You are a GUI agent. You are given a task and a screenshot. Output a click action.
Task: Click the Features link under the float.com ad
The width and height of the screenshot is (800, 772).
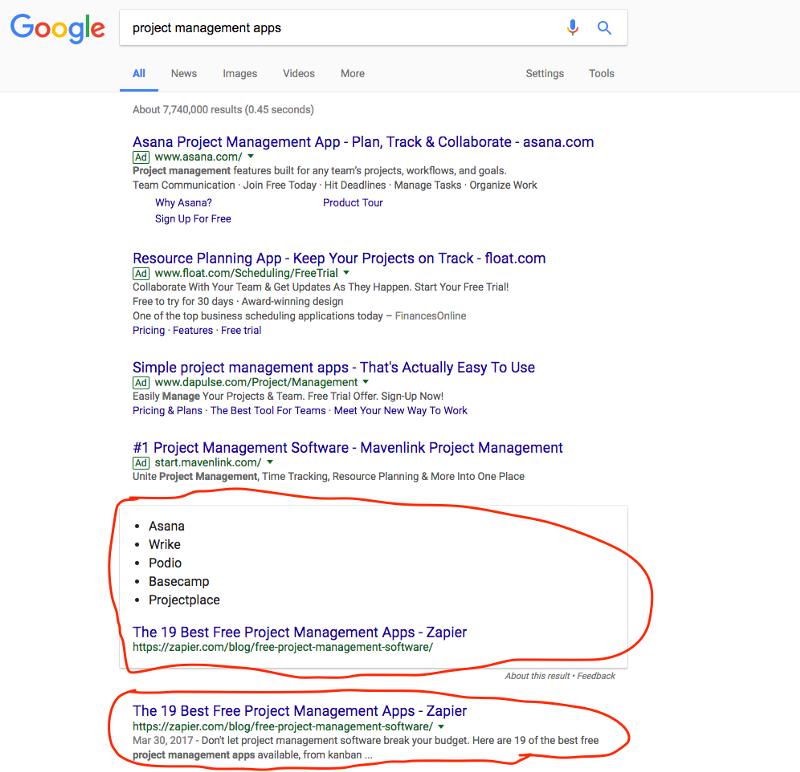pos(193,330)
